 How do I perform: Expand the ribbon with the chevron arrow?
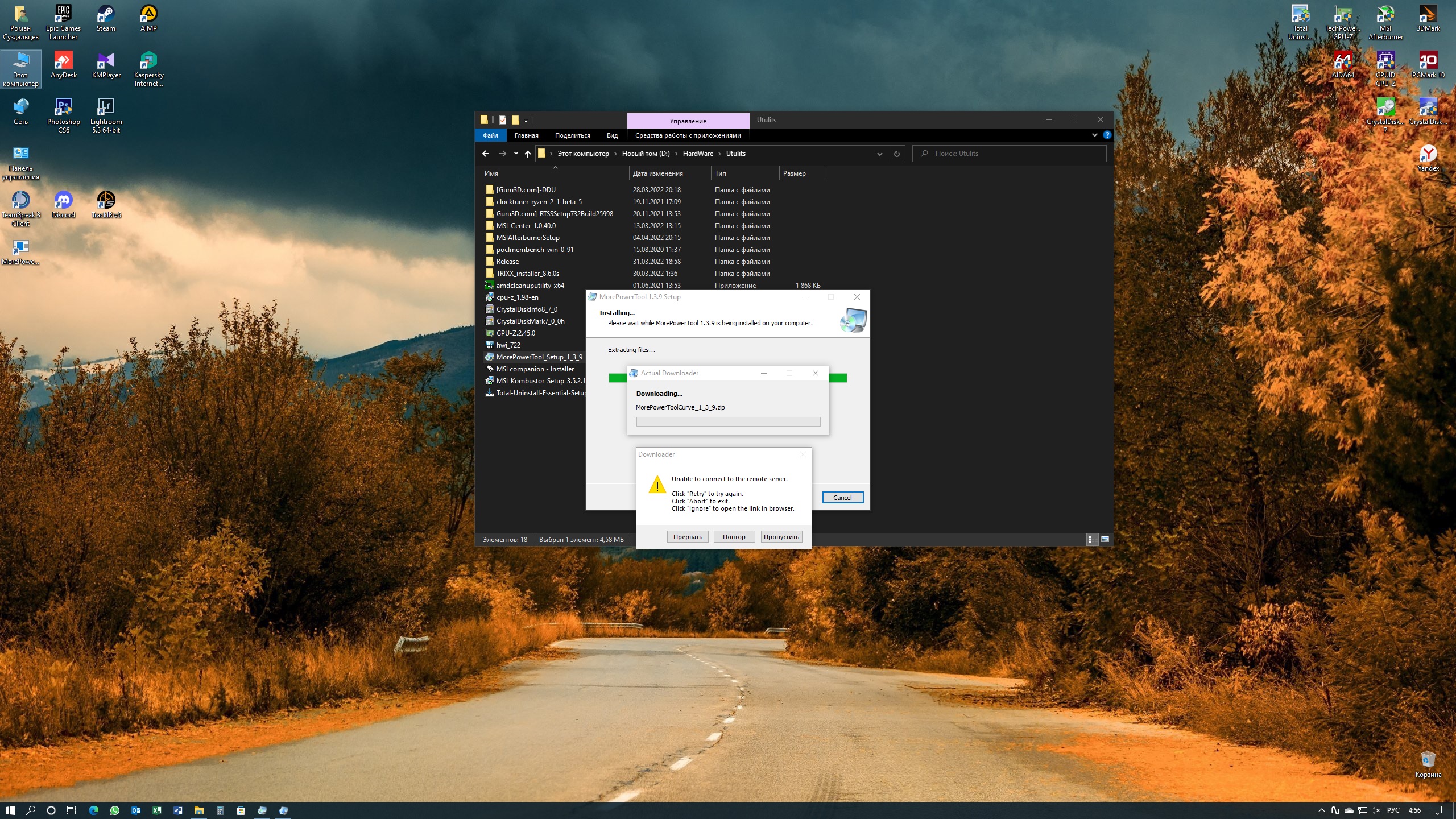click(x=1094, y=135)
